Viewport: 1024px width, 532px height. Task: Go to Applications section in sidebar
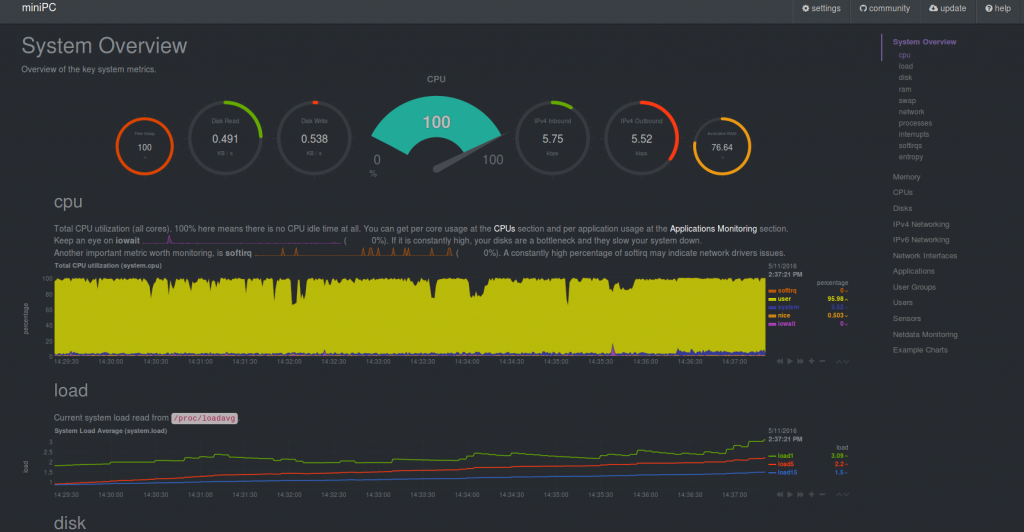coord(914,271)
